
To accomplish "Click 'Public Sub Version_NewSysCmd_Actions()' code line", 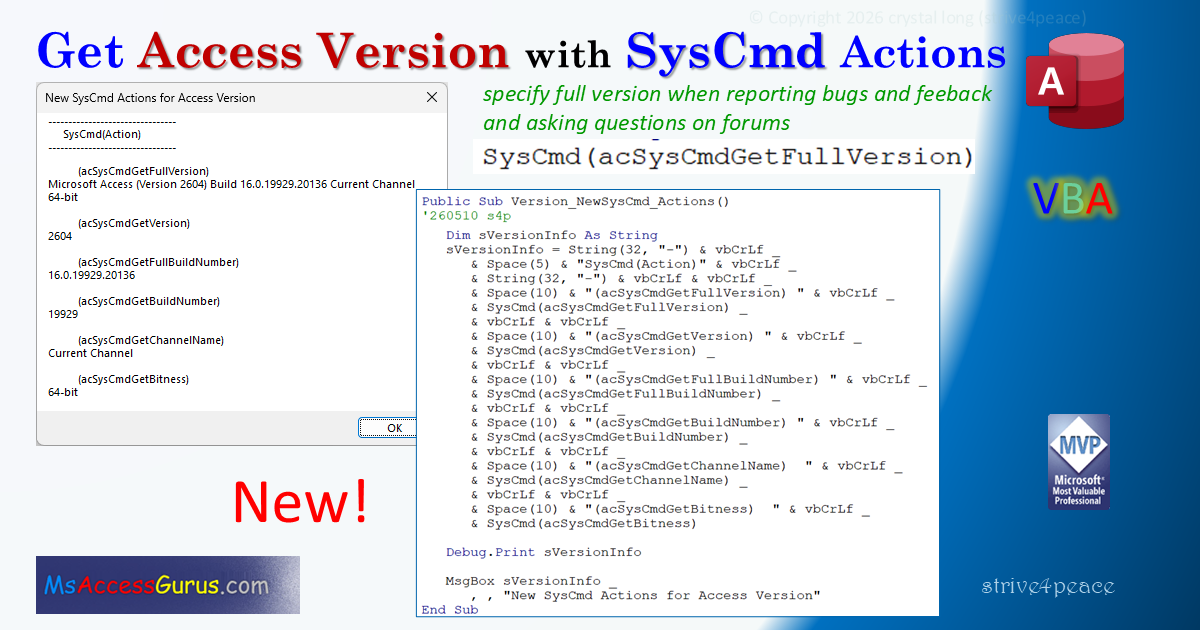I will pyautogui.click(x=576, y=201).
